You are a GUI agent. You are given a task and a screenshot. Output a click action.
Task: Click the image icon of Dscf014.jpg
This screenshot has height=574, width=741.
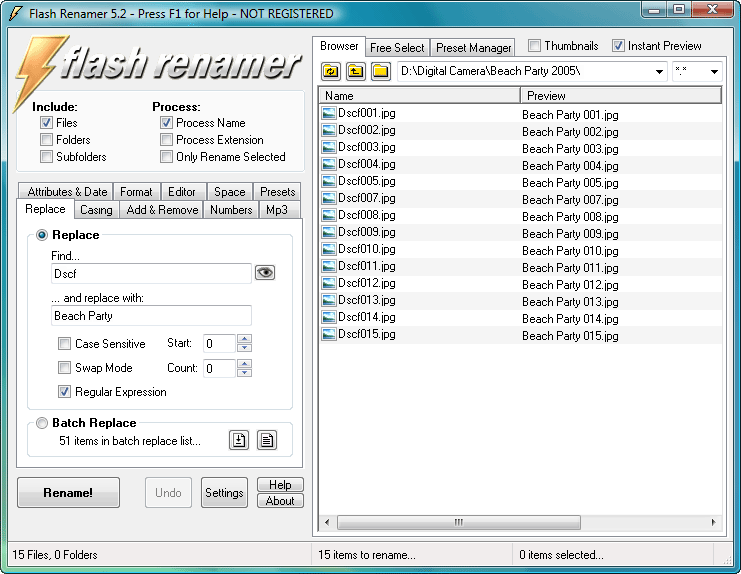[x=328, y=317]
